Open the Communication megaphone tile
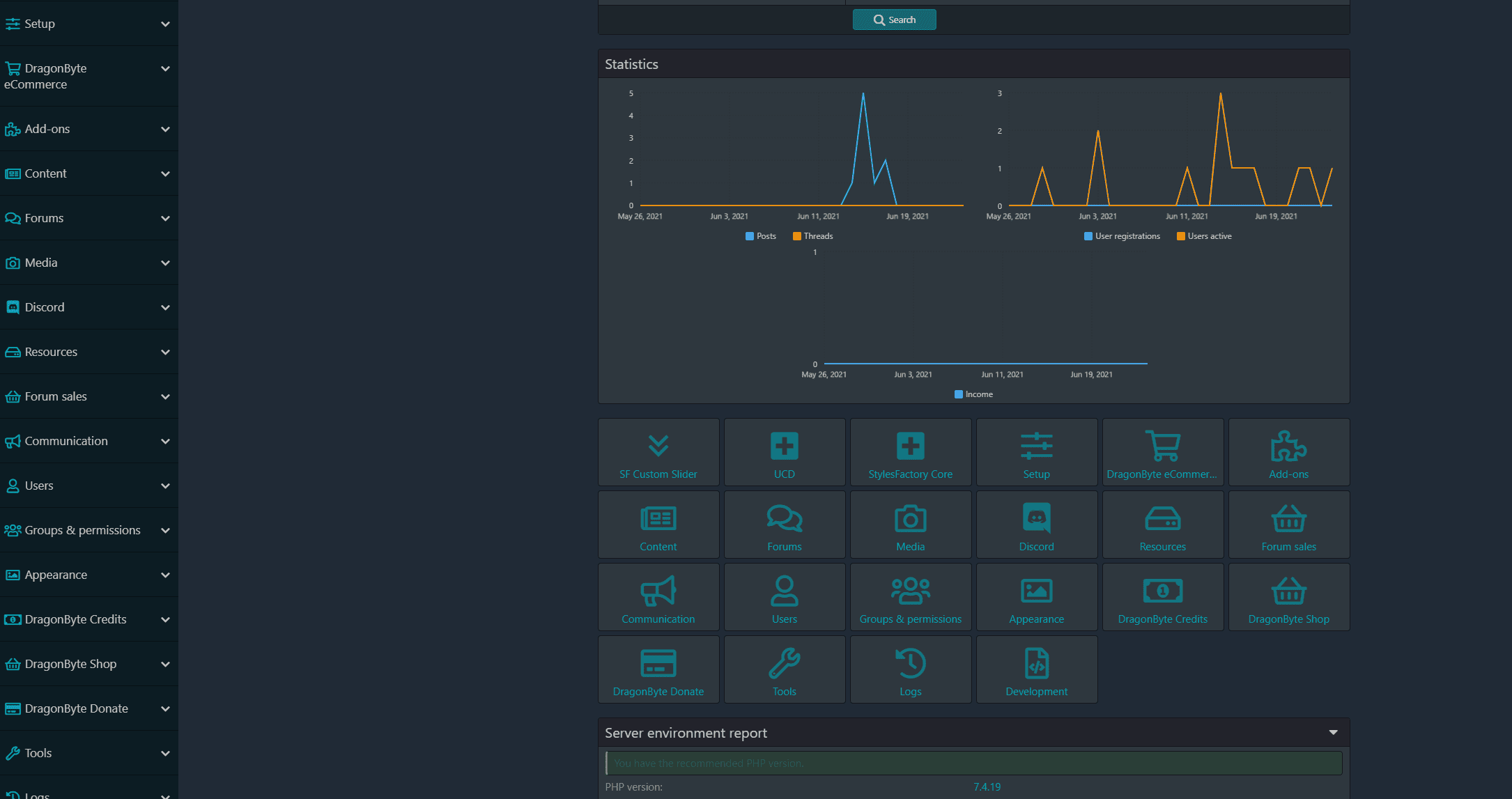The height and width of the screenshot is (799, 1512). pos(658,597)
